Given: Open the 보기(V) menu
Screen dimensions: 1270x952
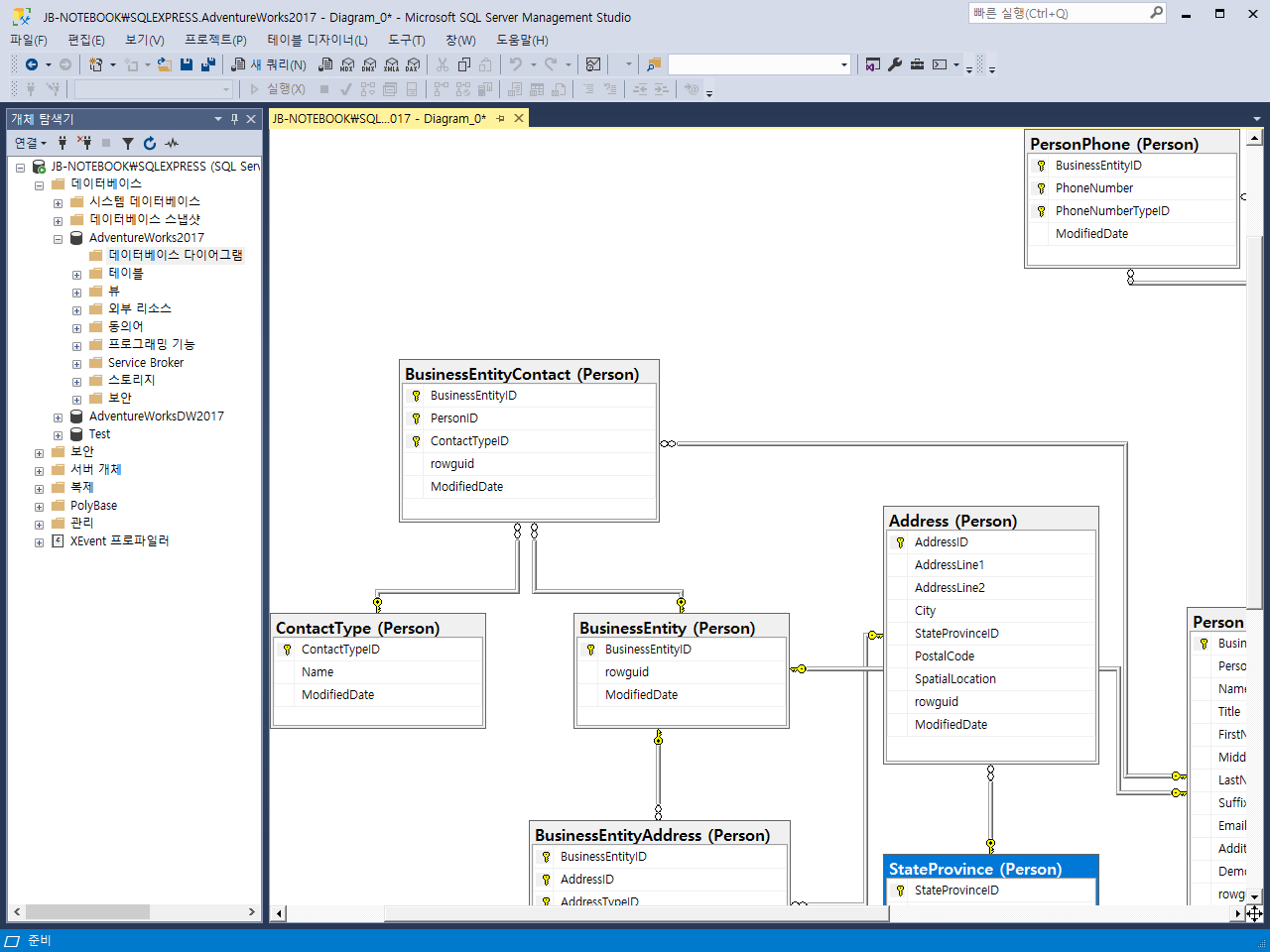Looking at the screenshot, I should coord(145,40).
